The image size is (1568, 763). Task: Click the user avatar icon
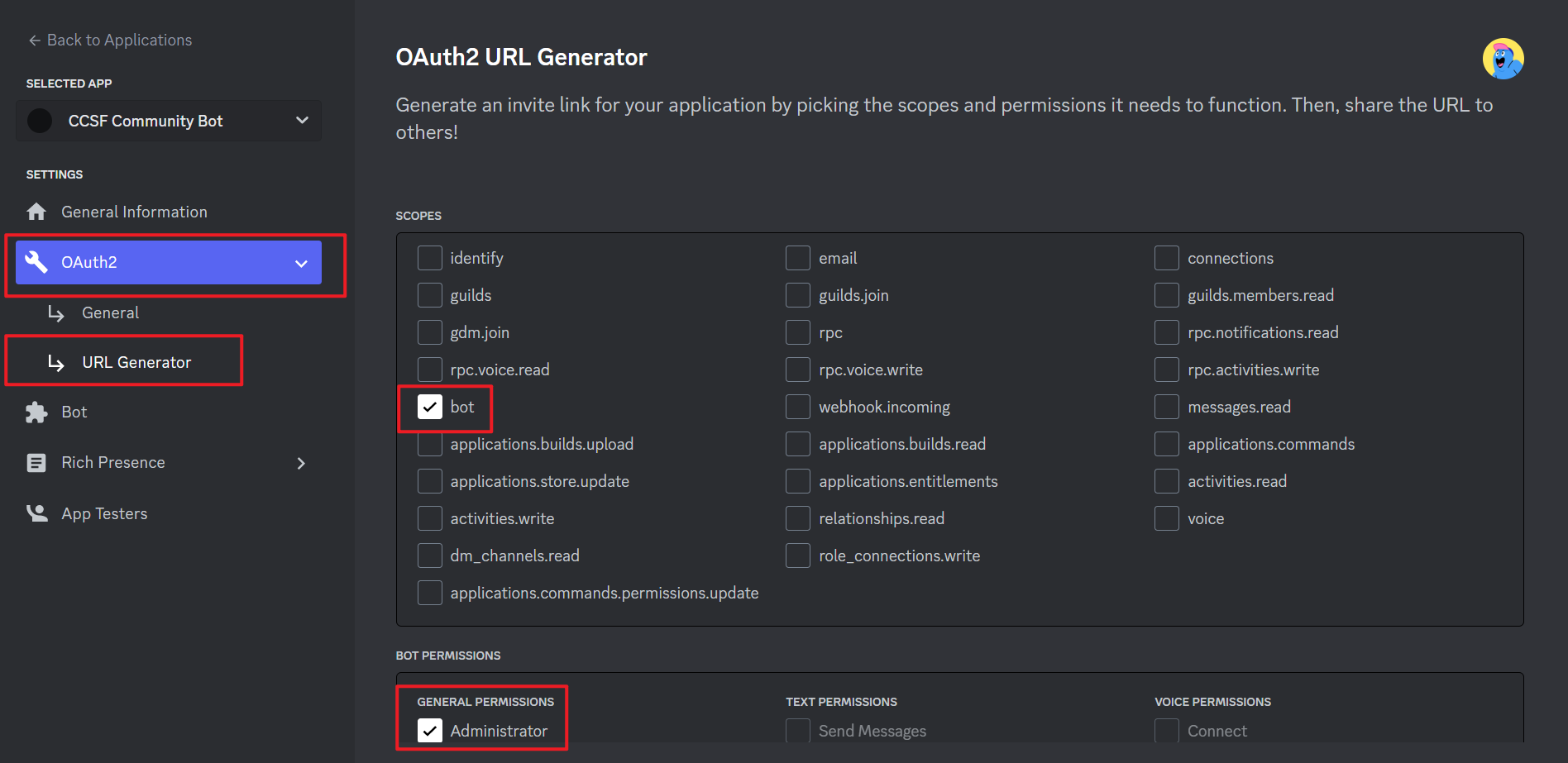[x=1503, y=59]
